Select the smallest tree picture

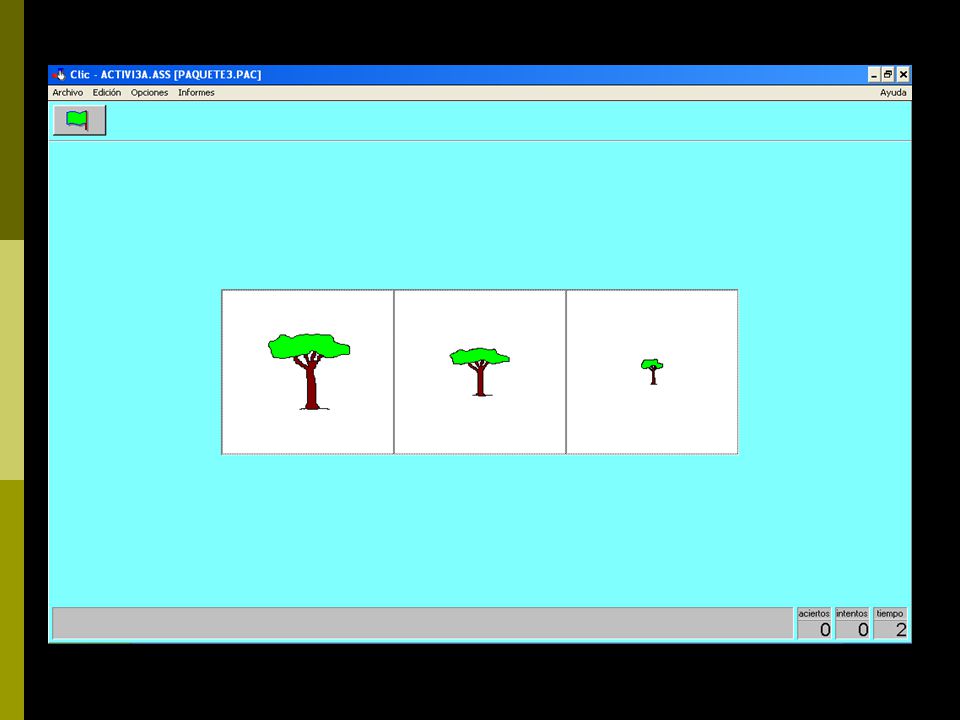tap(652, 372)
